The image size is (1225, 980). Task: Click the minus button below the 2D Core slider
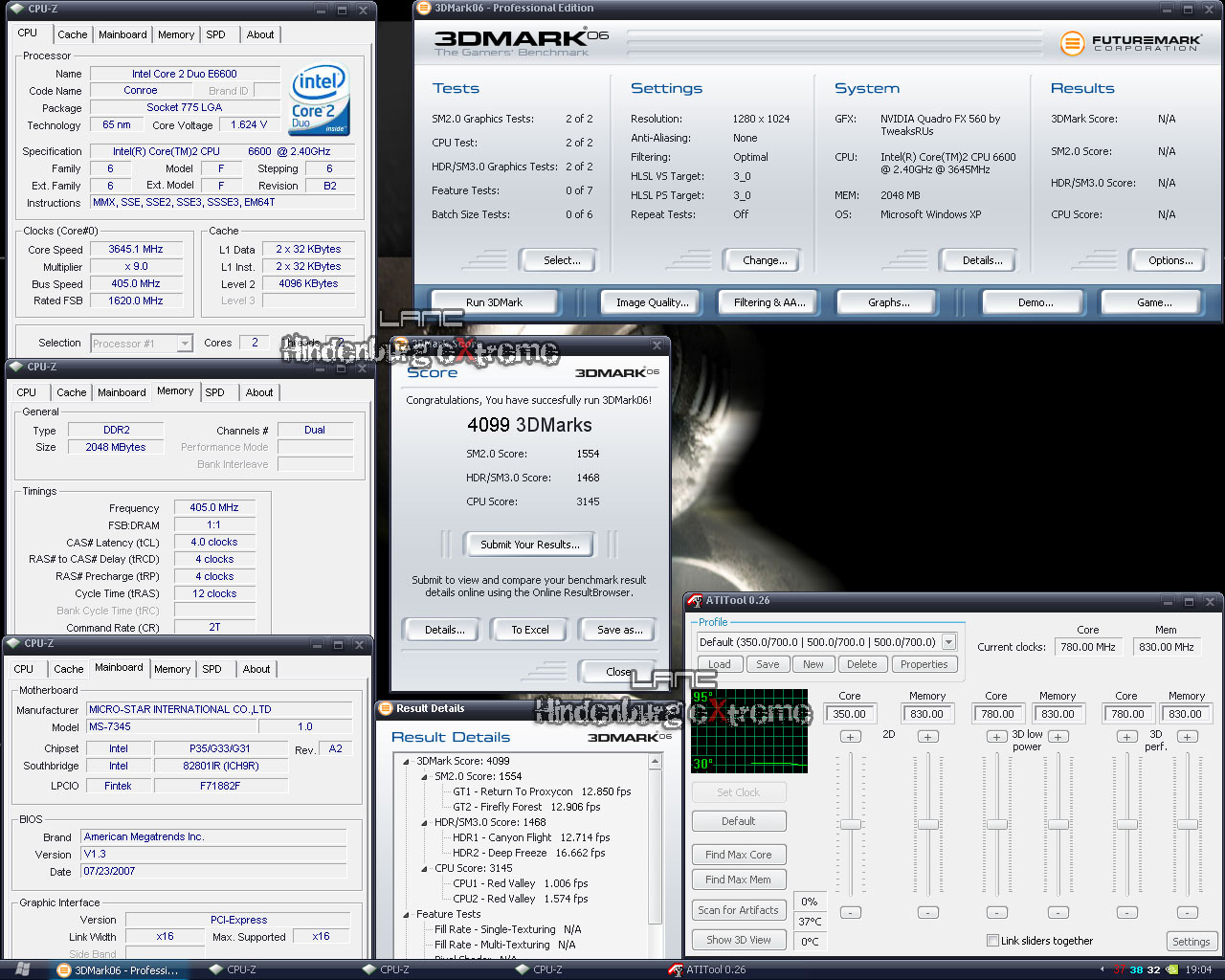[850, 912]
